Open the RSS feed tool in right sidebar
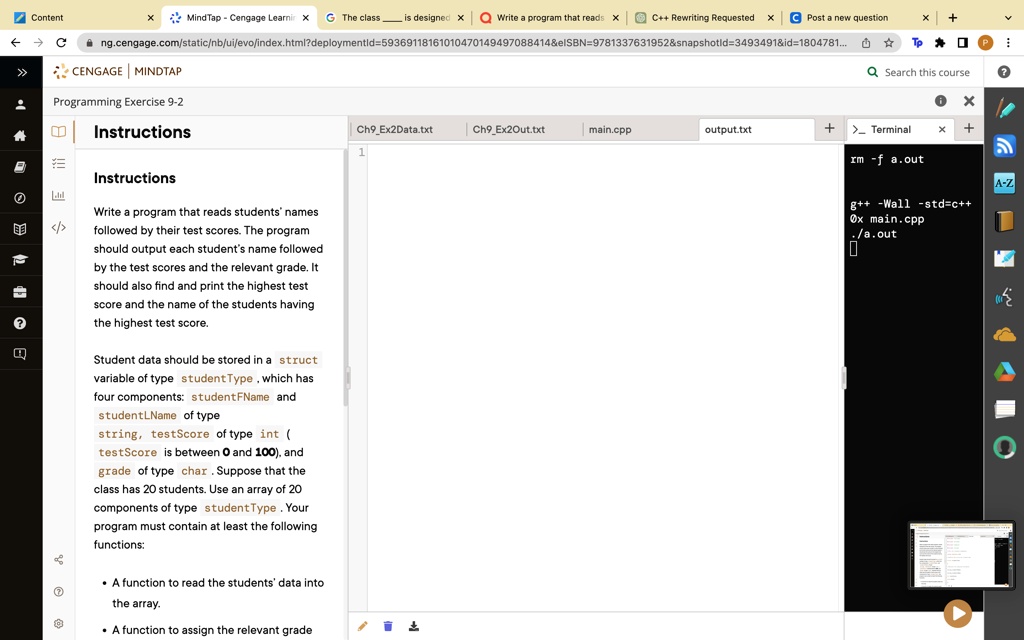This screenshot has width=1024, height=640. pyautogui.click(x=1005, y=145)
